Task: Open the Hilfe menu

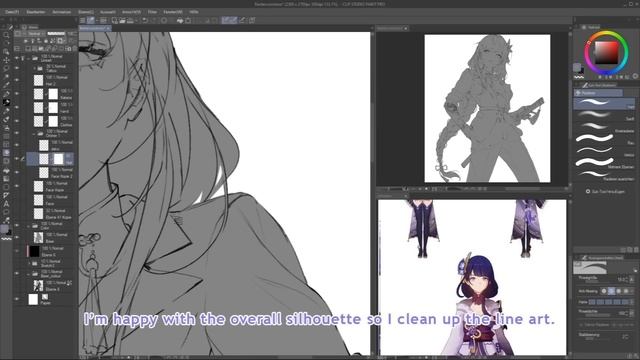Action: coord(194,12)
